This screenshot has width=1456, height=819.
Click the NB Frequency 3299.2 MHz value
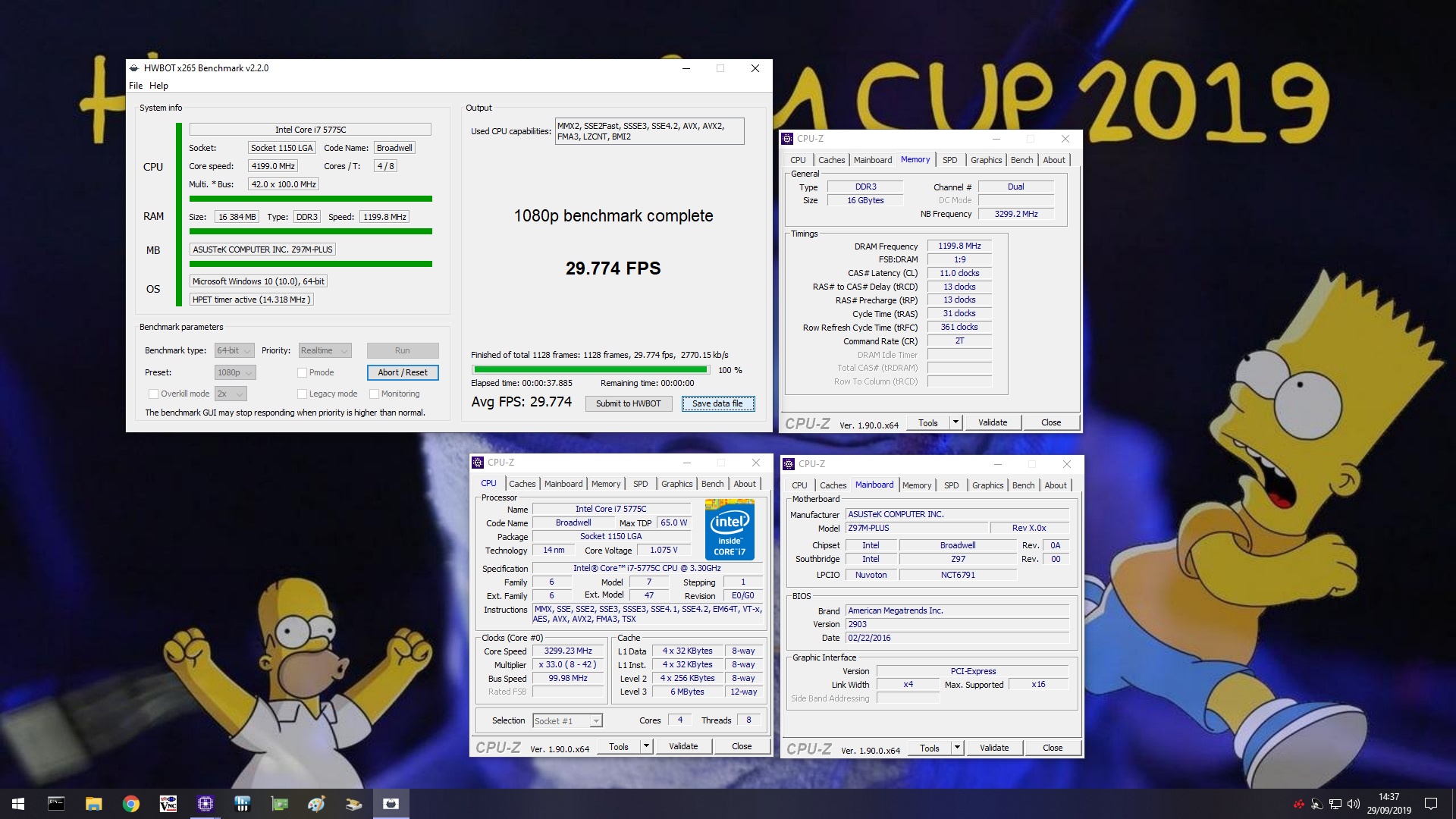(1016, 214)
